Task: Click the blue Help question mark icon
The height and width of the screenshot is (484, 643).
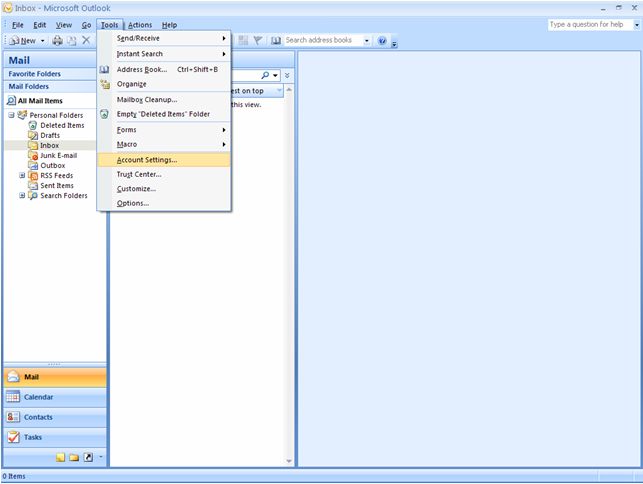Action: 382,41
